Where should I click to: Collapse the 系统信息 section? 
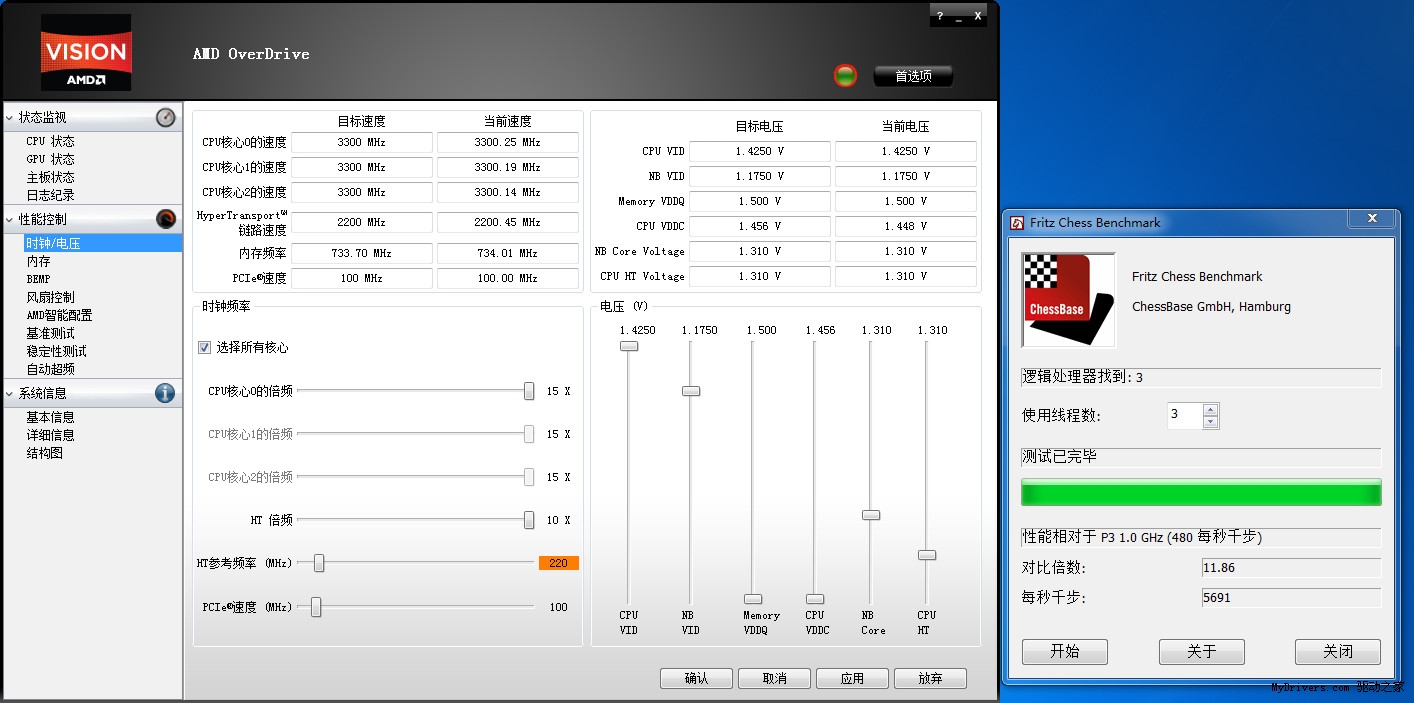10,393
